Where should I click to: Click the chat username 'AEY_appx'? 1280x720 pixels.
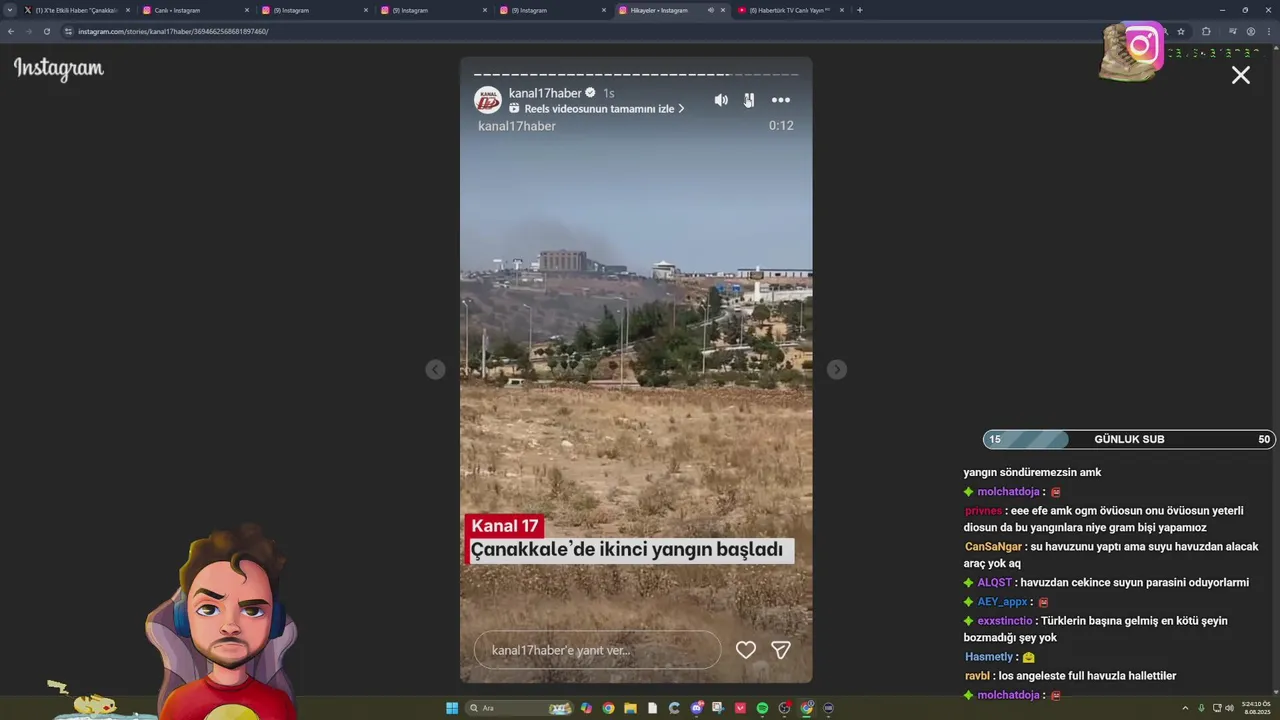click(x=1002, y=602)
